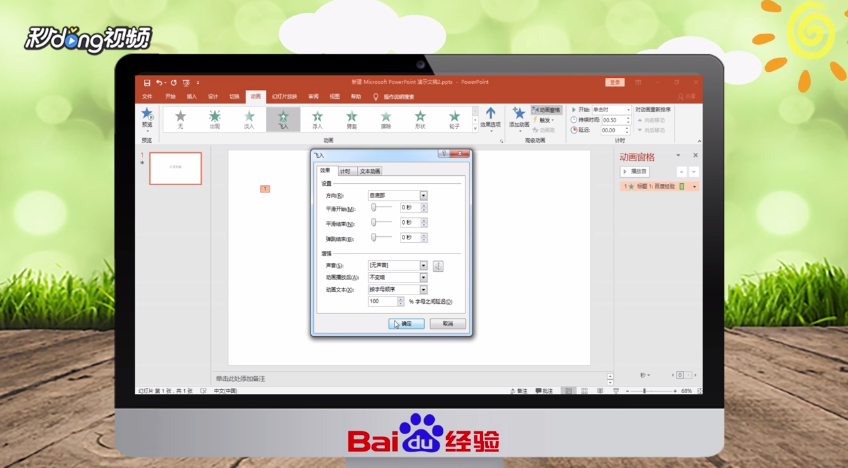The image size is (848, 468).
Task: Select the Split (劈裂) animation effect
Action: pos(352,119)
